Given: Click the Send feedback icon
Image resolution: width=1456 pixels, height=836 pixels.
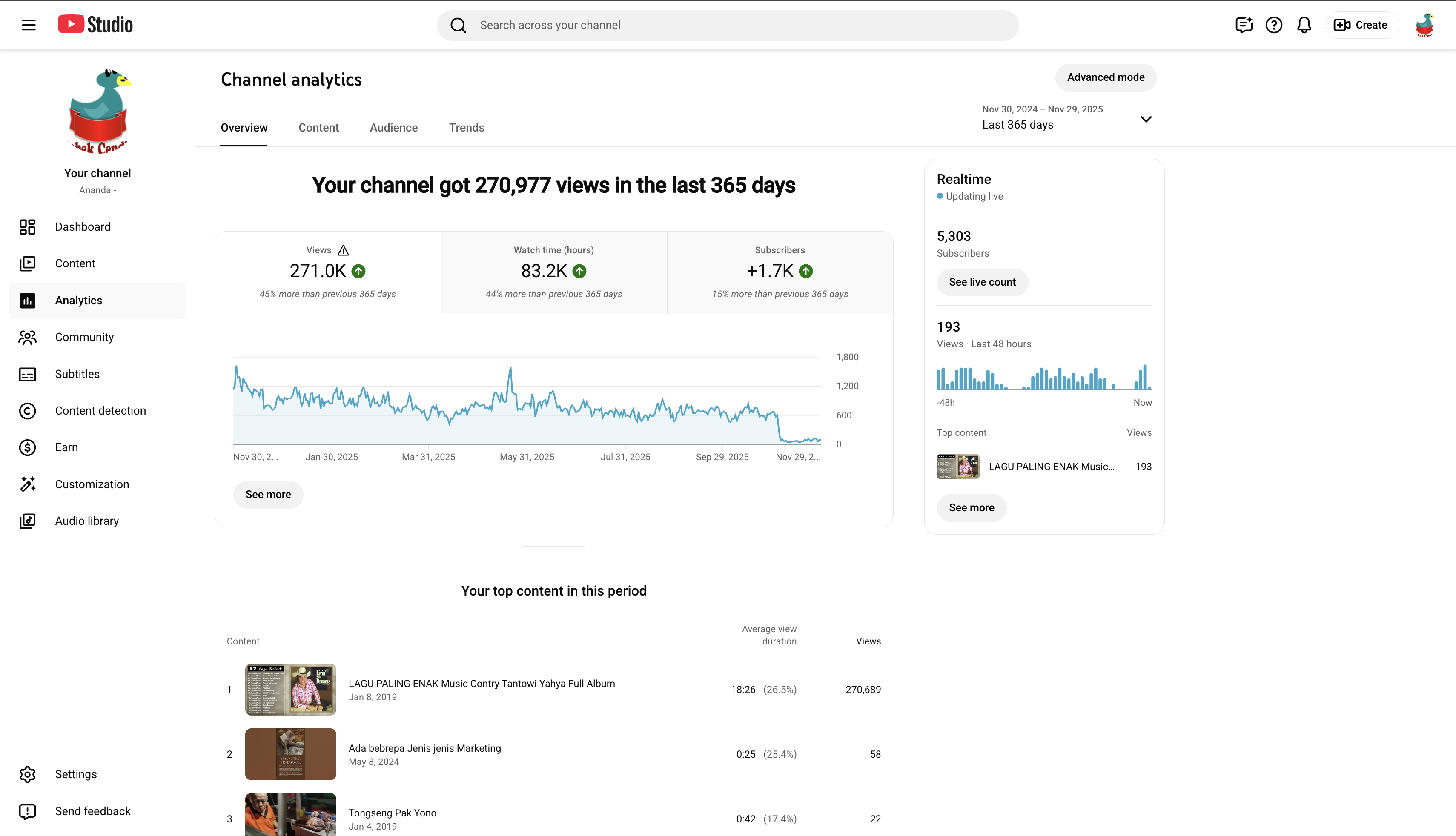Looking at the screenshot, I should (28, 811).
